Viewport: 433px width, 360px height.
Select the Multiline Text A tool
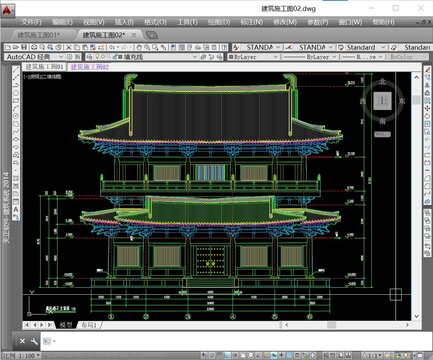tap(16, 209)
